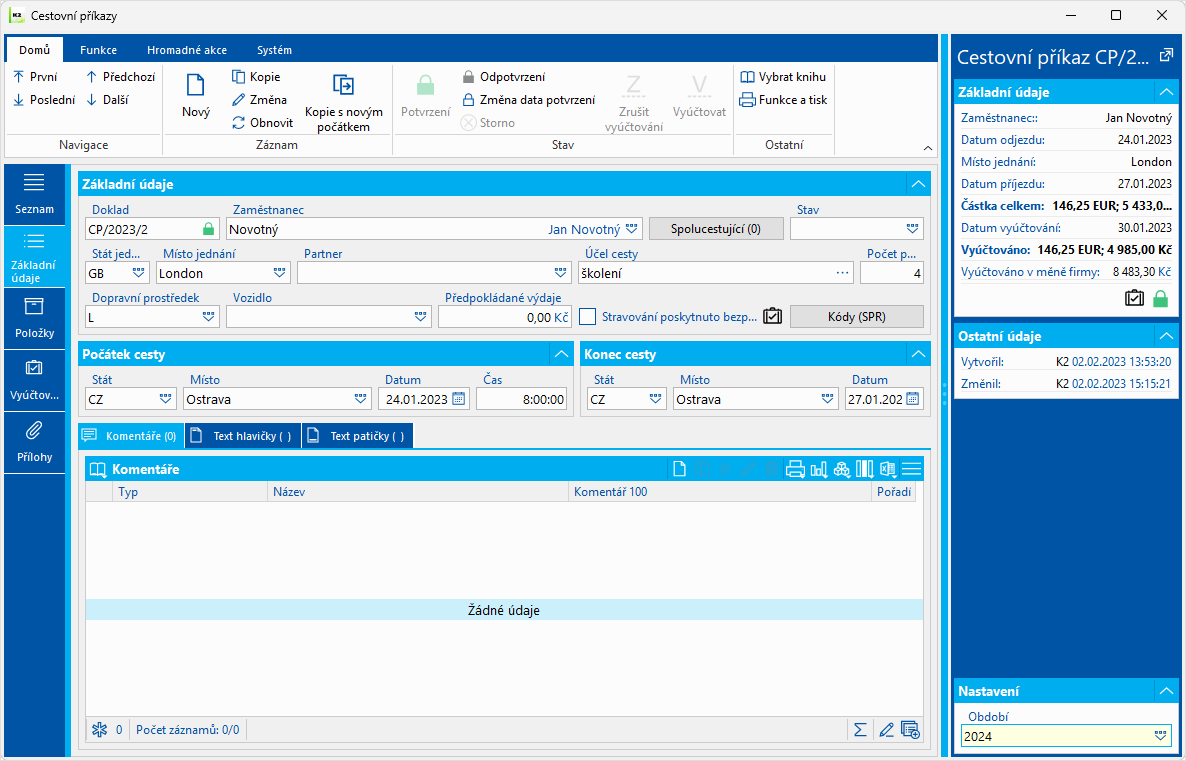Viewport: 1186px width, 761px height.
Task: Click the pencil icon in Komentáře footer
Action: coord(886,730)
